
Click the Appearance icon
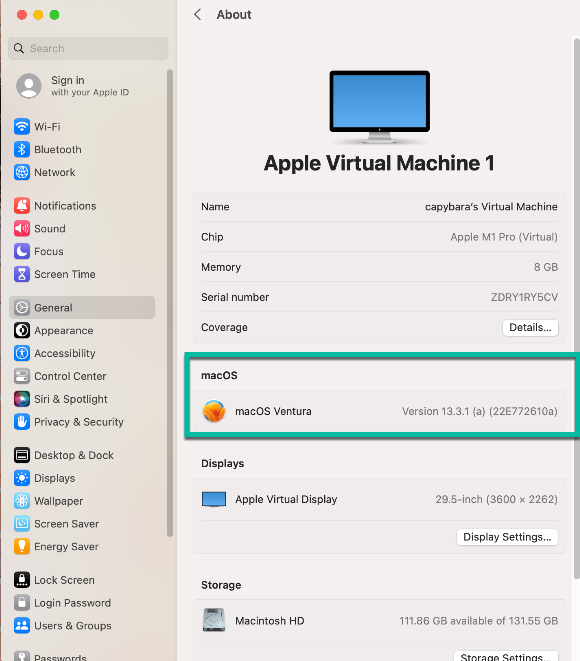(21, 330)
